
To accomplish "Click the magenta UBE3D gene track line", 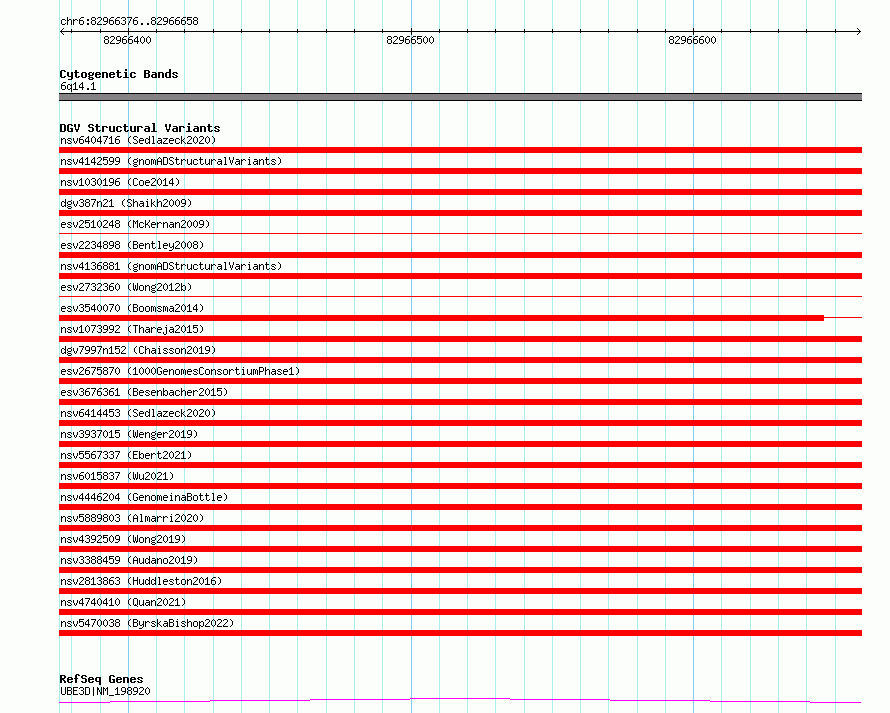I will pyautogui.click(x=460, y=699).
